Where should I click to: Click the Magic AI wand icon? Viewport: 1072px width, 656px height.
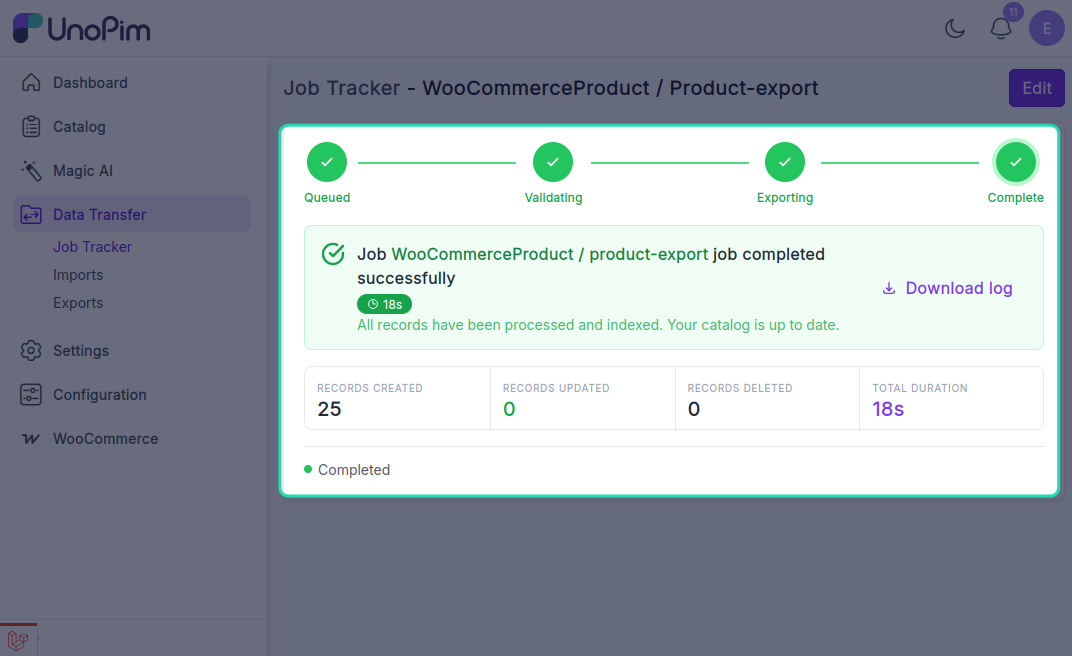31,171
